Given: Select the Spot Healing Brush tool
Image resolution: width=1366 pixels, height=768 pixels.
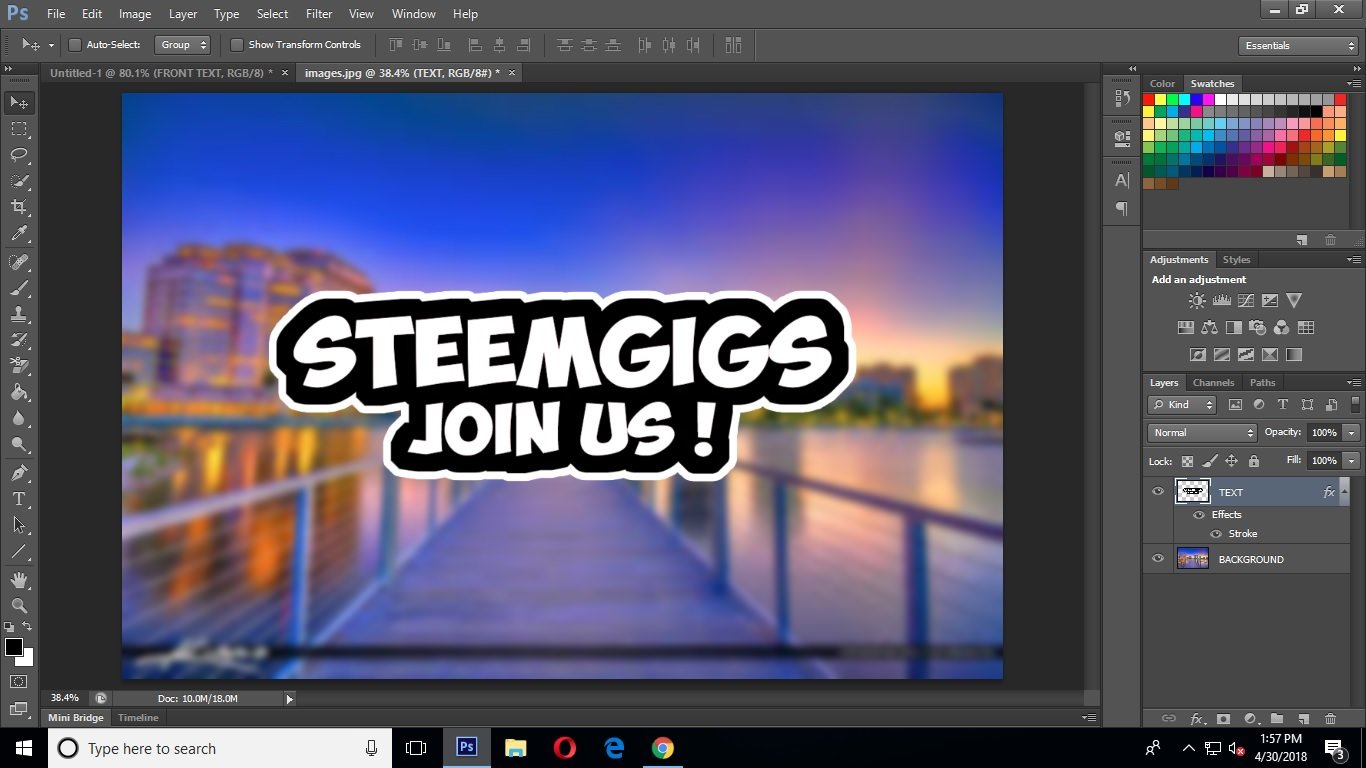Looking at the screenshot, I should (x=19, y=262).
